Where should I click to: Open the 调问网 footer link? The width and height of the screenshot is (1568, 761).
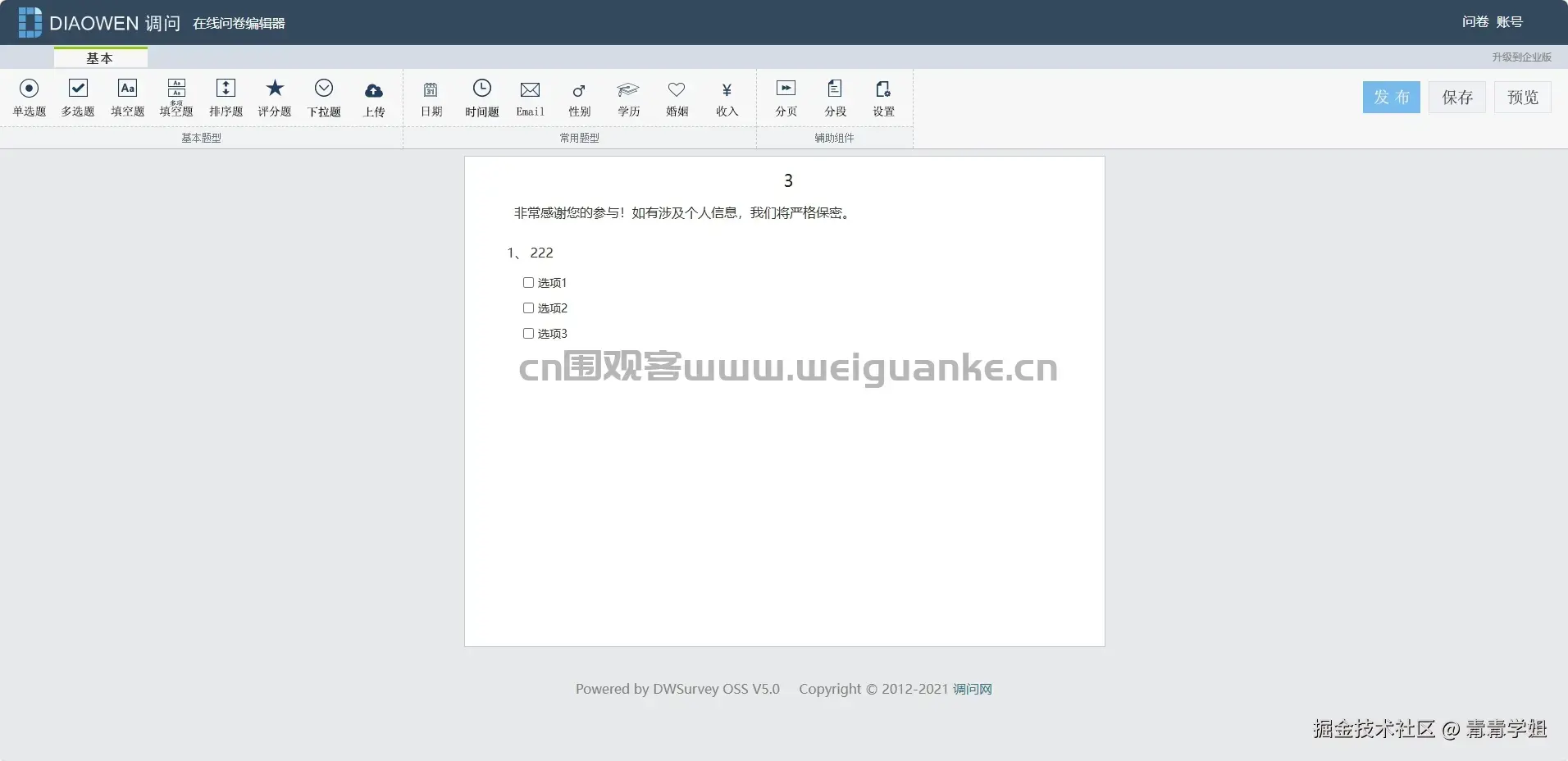pyautogui.click(x=972, y=689)
